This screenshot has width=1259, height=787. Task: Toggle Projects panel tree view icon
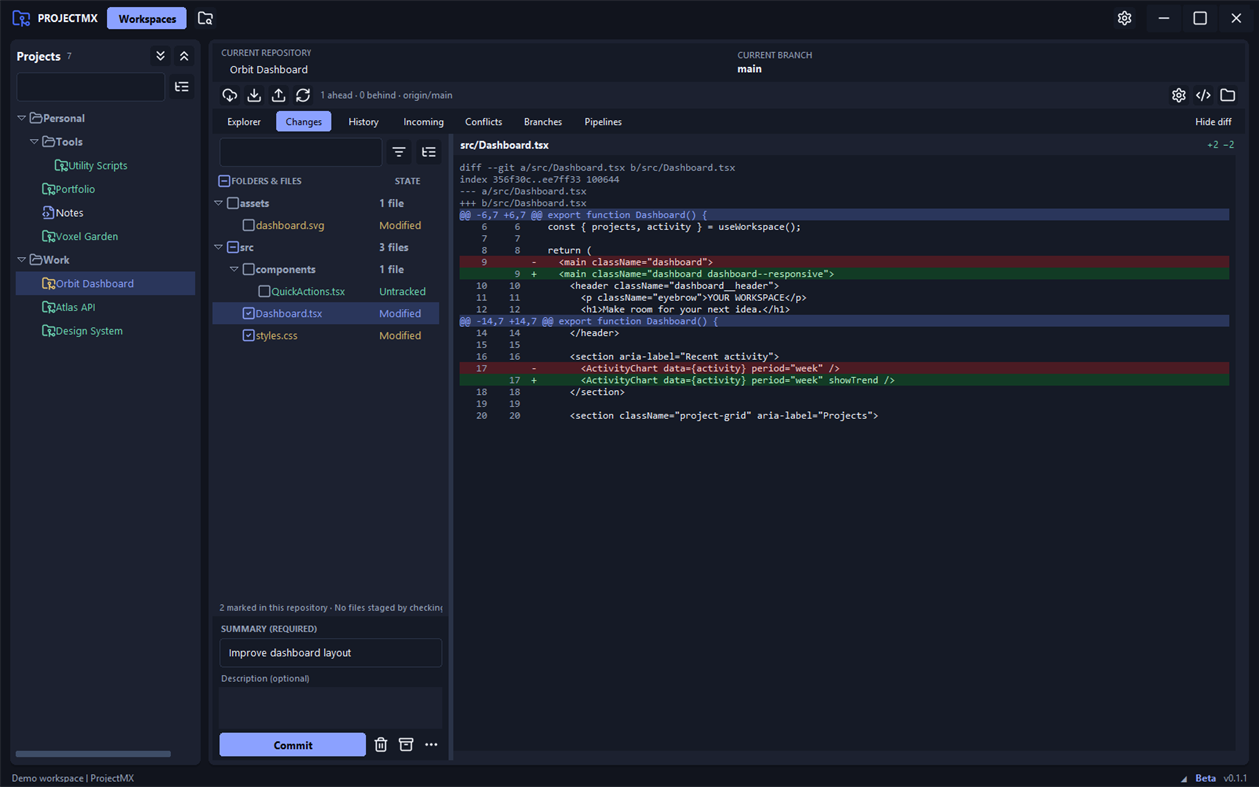click(182, 87)
